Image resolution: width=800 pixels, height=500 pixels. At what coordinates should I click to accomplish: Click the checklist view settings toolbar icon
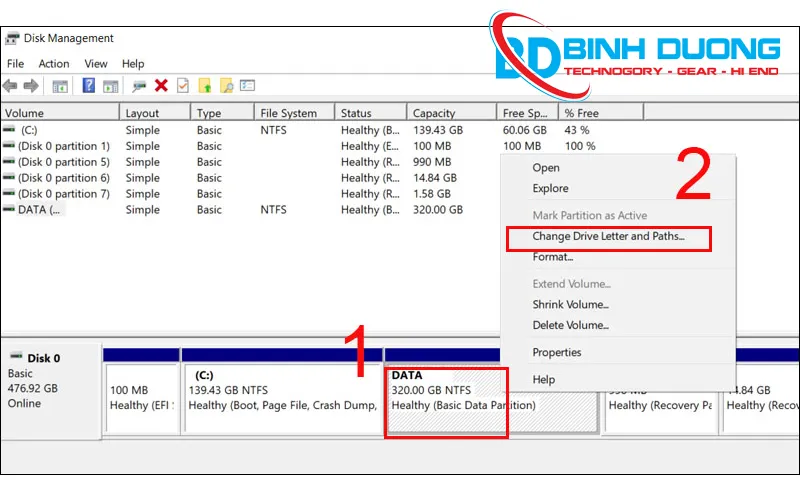click(x=247, y=85)
